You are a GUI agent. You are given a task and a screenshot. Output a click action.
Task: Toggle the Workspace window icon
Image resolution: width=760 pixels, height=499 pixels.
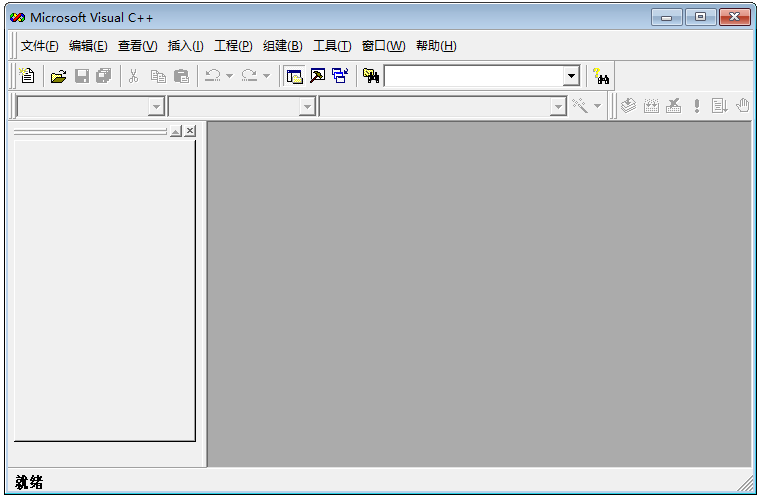coord(294,76)
